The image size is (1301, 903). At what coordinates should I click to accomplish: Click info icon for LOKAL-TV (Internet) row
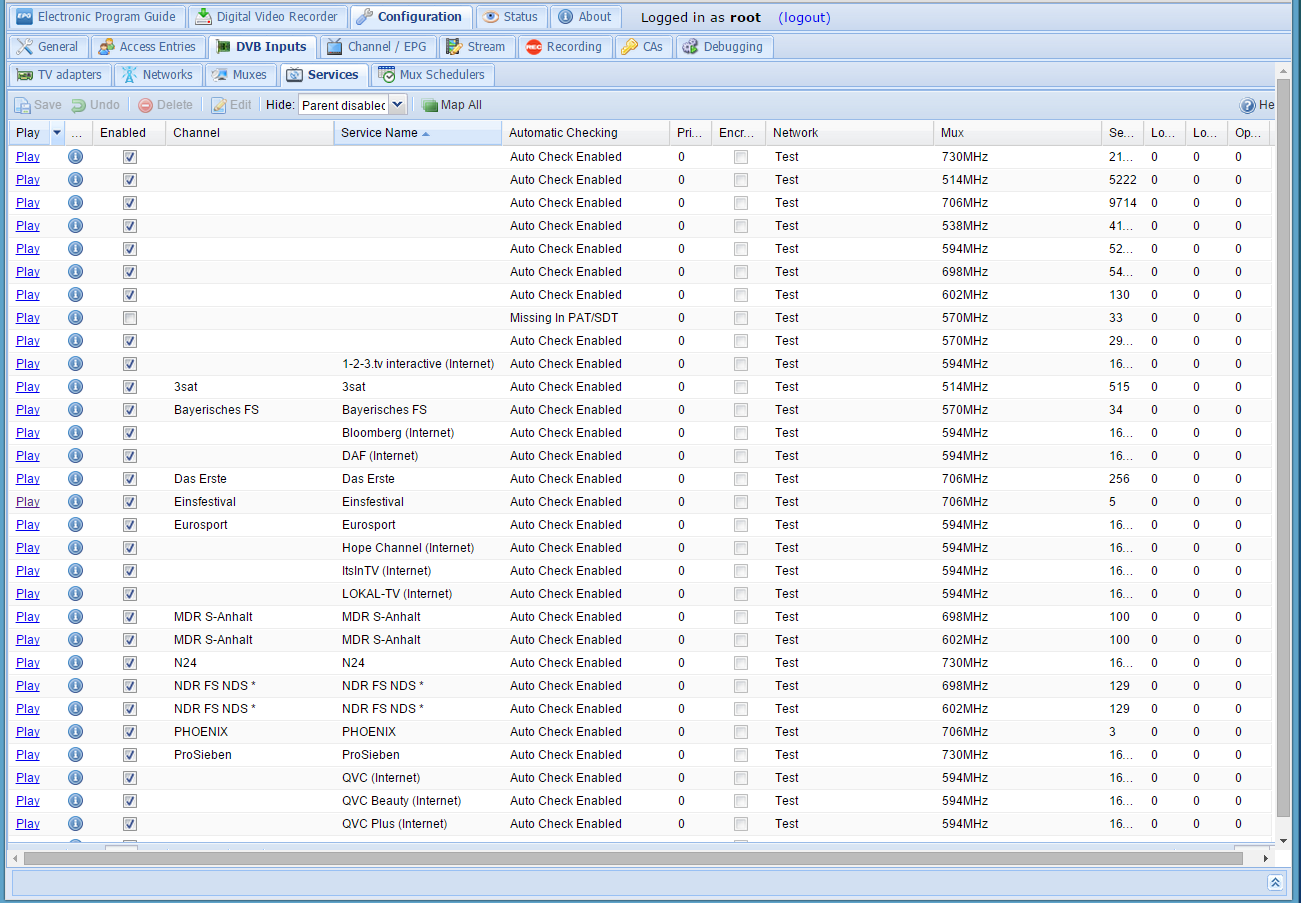pyautogui.click(x=75, y=594)
